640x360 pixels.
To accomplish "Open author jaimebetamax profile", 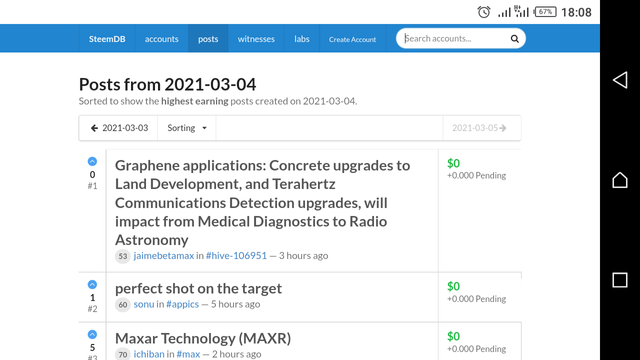I will pos(164,256).
